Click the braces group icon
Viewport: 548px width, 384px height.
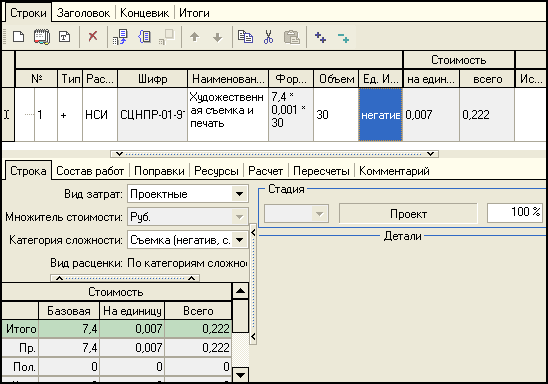145,36
